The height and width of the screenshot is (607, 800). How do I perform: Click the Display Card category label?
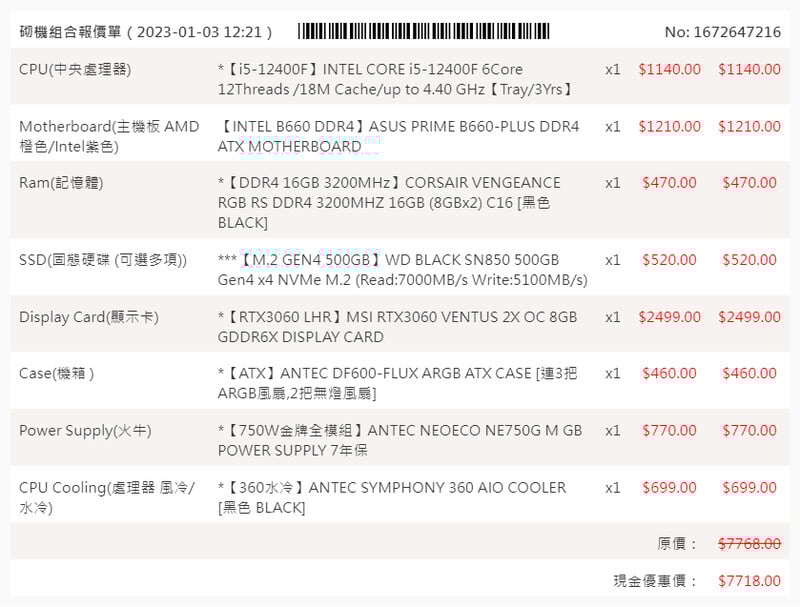click(x=89, y=317)
